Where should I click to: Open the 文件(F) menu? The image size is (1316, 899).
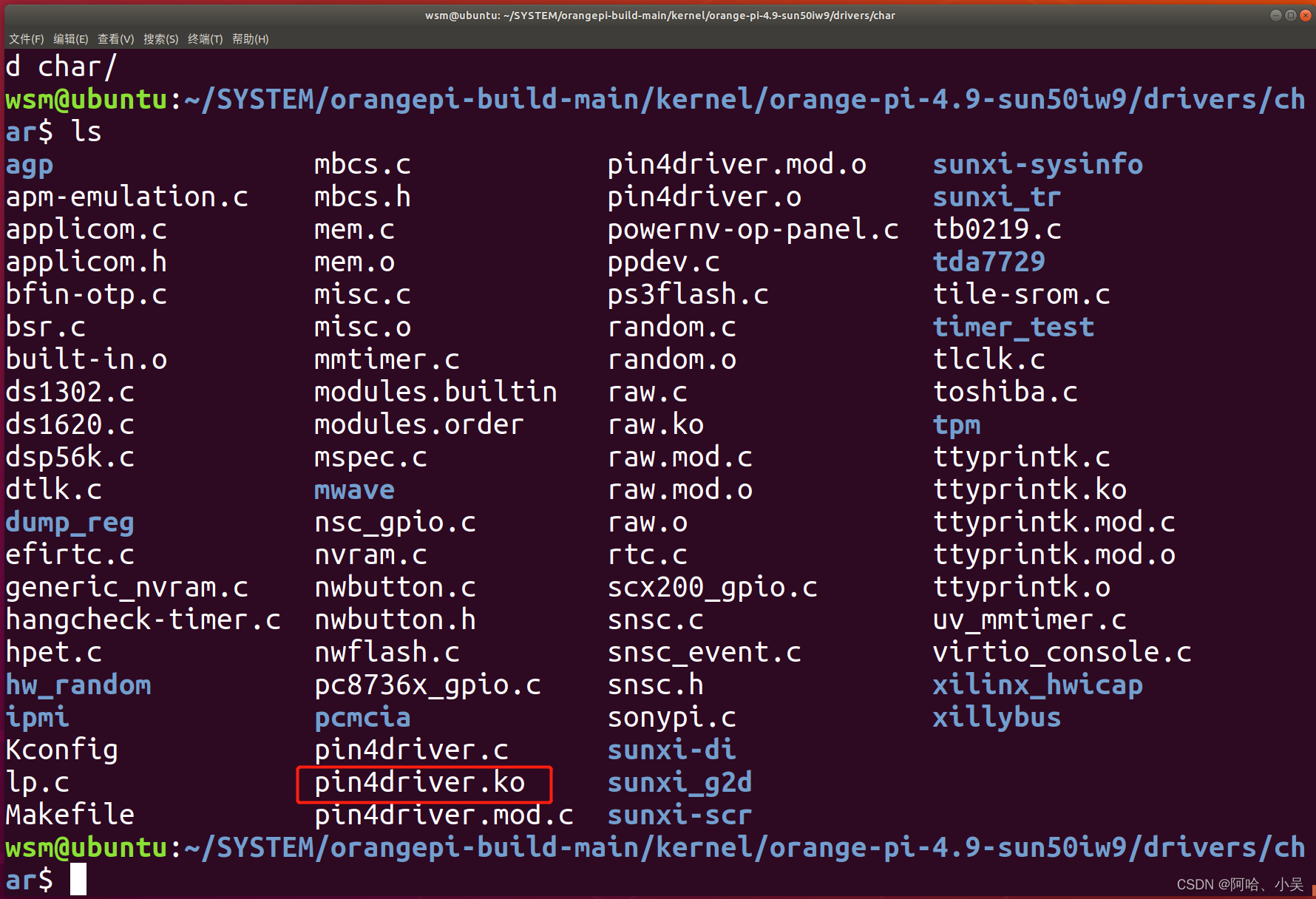tap(27, 39)
